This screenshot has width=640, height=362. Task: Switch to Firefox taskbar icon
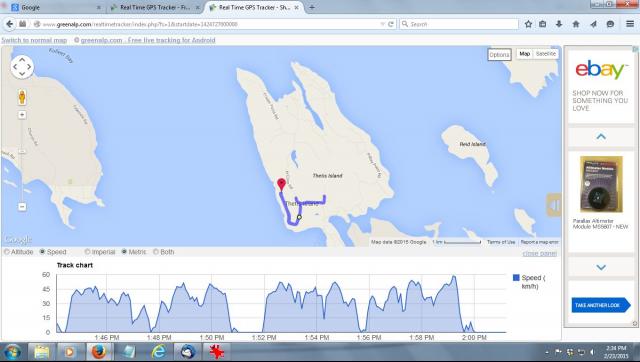pos(99,352)
